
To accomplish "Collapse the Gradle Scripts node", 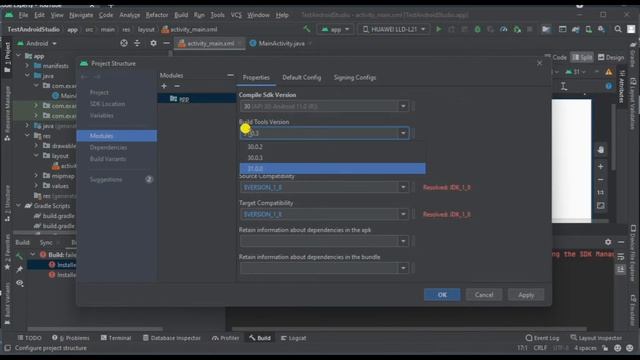I will [x=18, y=206].
